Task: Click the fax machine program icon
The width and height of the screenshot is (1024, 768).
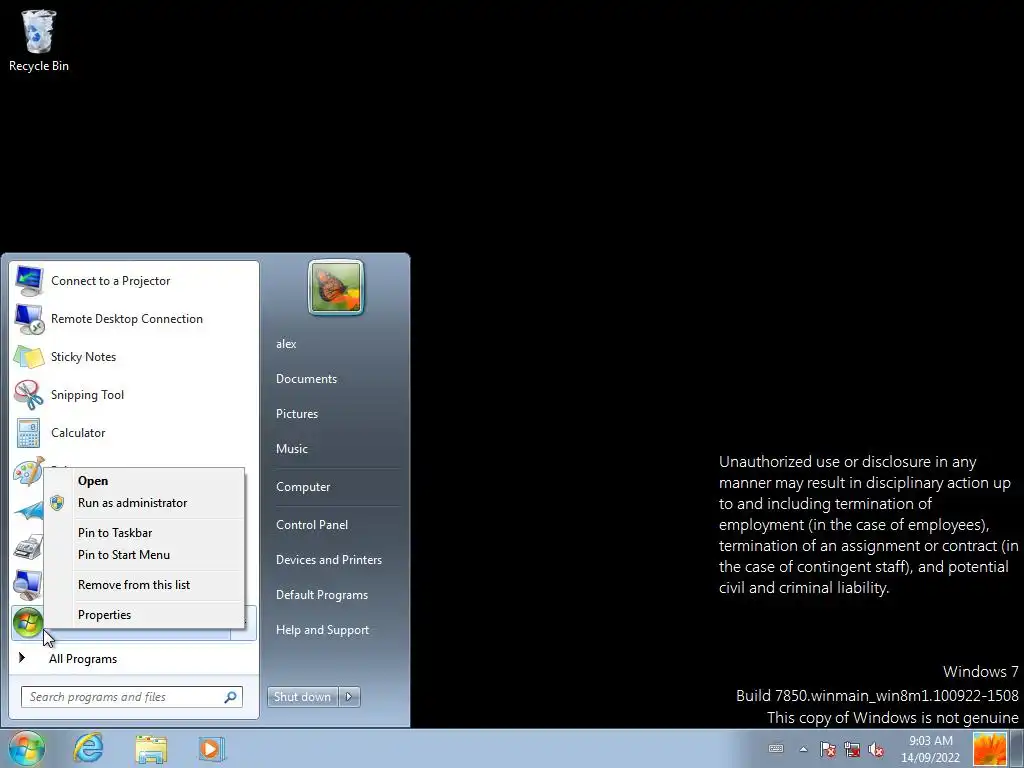Action: (x=28, y=547)
